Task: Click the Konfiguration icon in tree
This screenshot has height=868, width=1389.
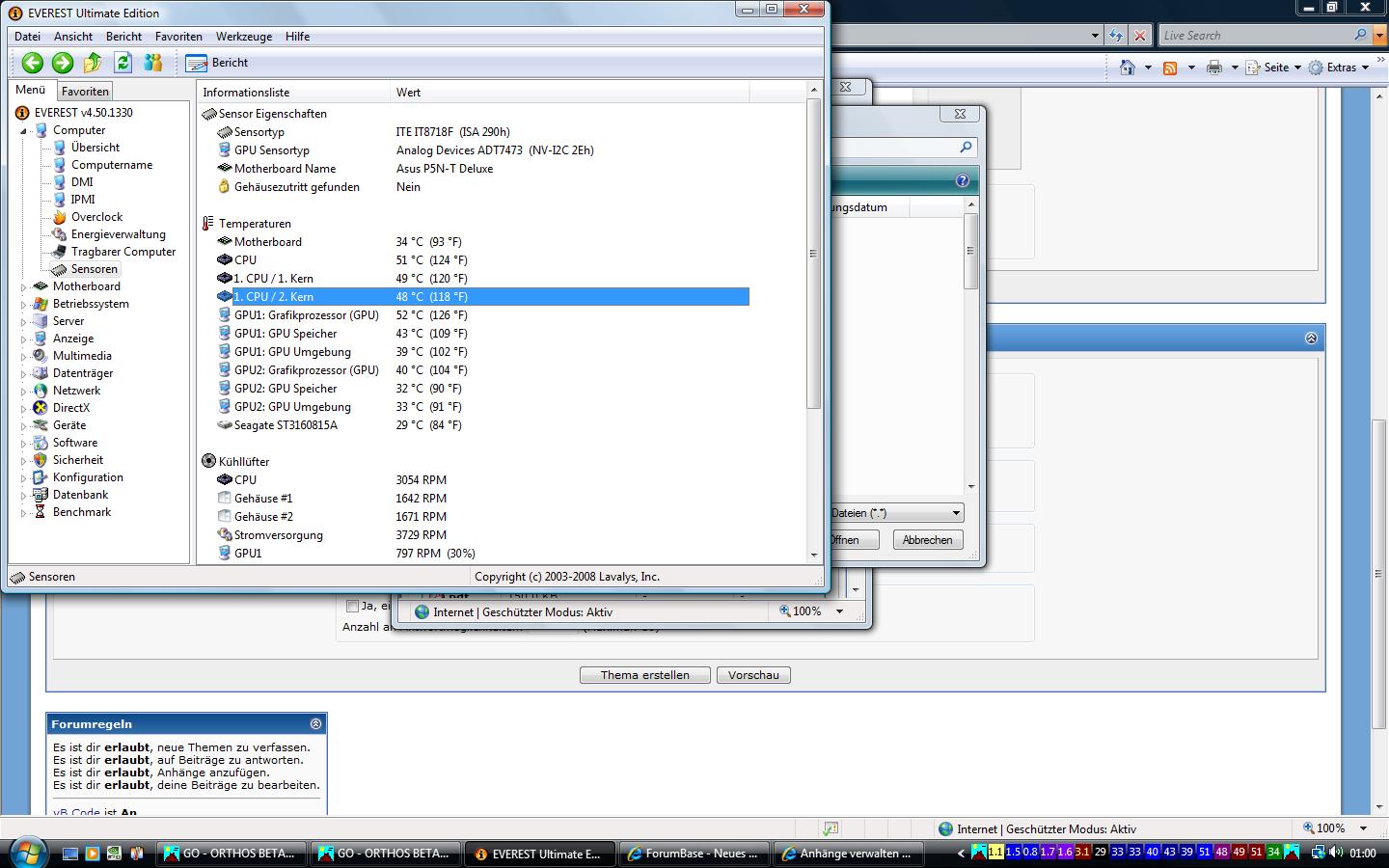Action: [40, 477]
